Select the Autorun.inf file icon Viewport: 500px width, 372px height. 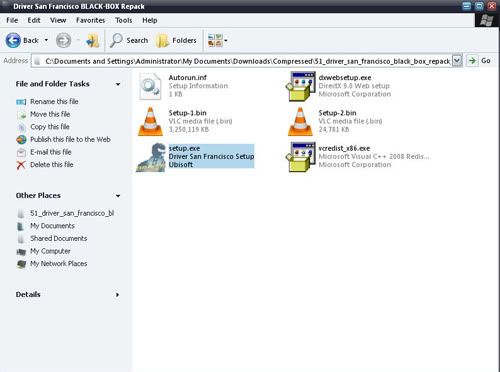click(x=151, y=86)
